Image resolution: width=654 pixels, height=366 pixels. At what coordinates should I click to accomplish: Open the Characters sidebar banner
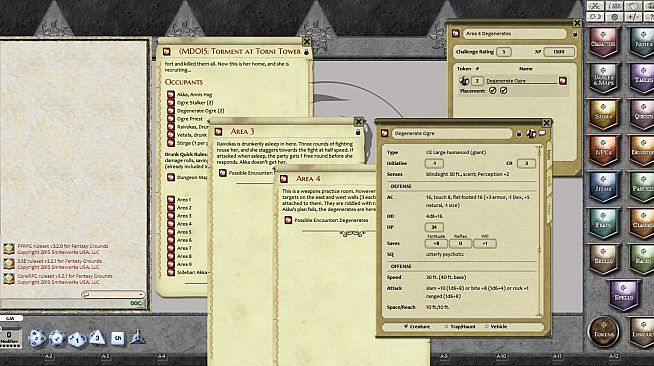(x=603, y=42)
